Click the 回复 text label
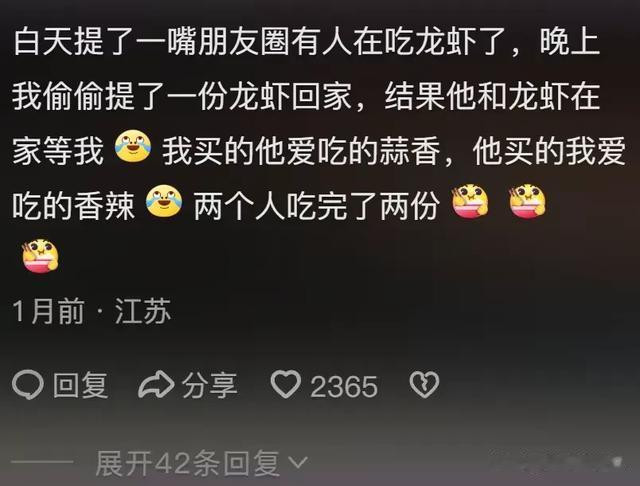This screenshot has height=486, width=640. point(80,385)
